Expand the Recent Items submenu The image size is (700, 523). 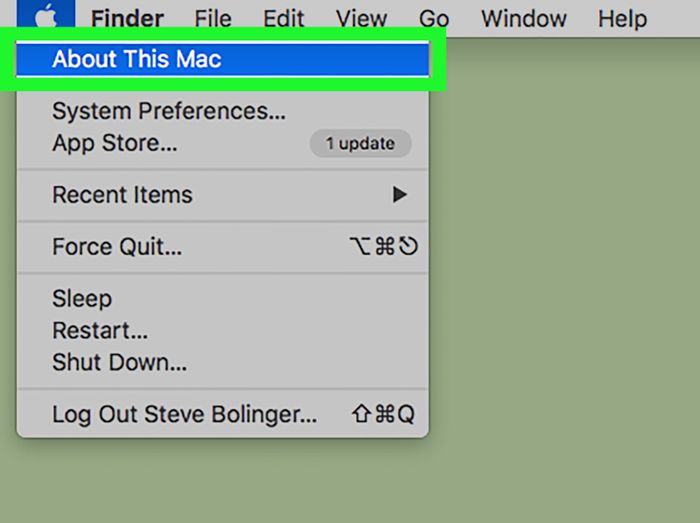click(223, 195)
